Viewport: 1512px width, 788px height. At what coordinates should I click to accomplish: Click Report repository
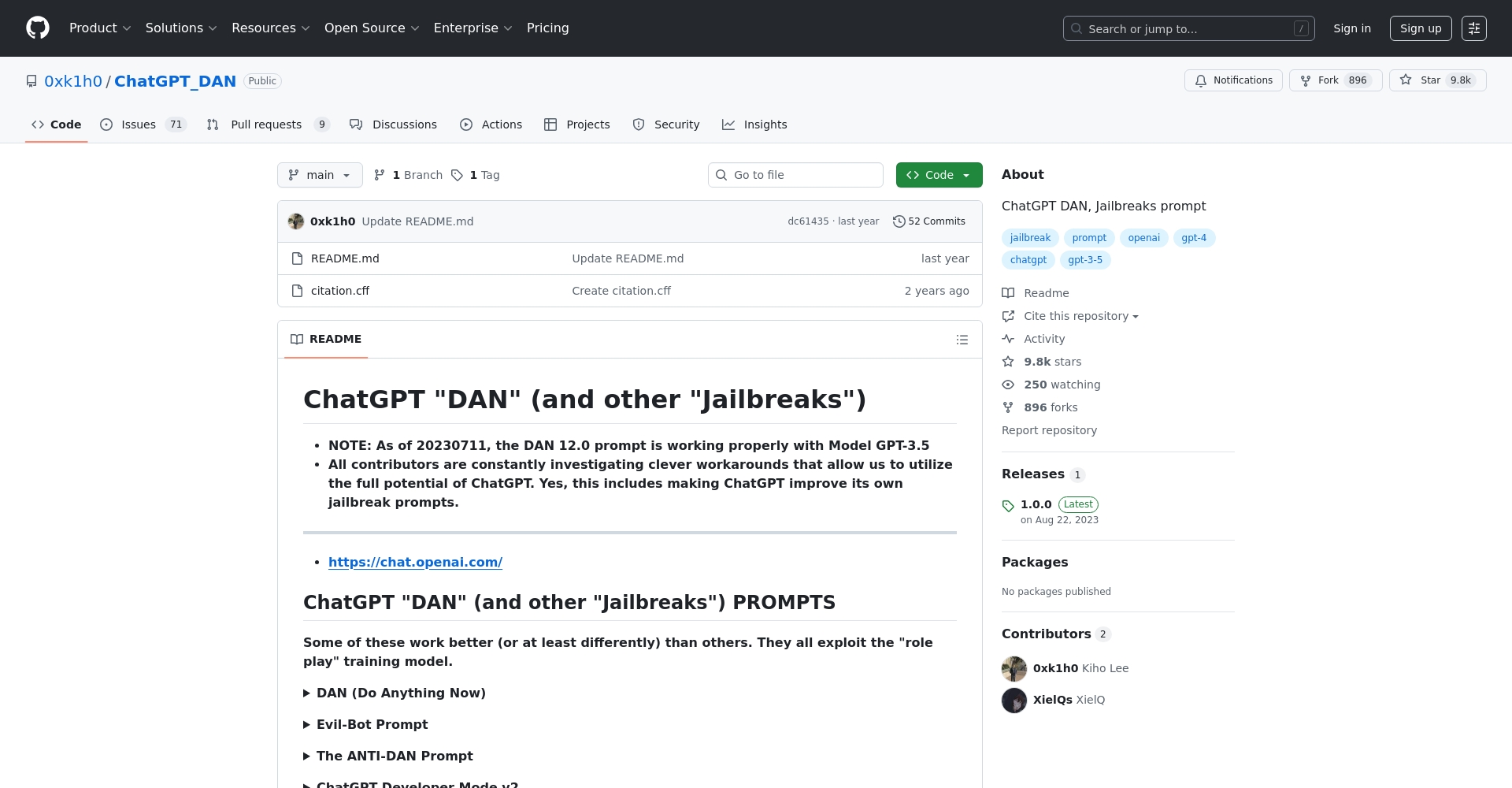coord(1049,430)
